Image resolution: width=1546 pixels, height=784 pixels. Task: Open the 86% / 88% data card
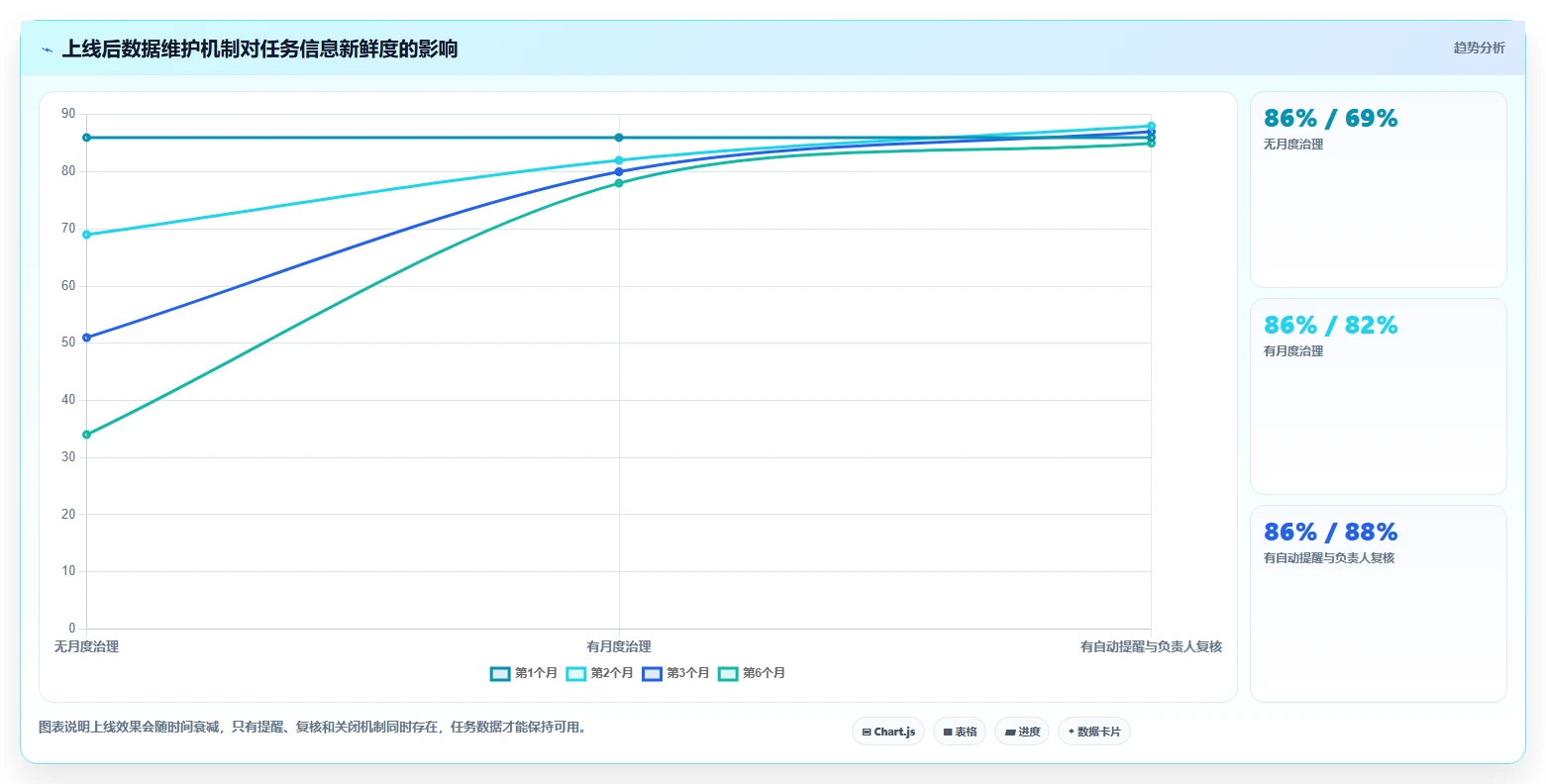[x=1378, y=603]
